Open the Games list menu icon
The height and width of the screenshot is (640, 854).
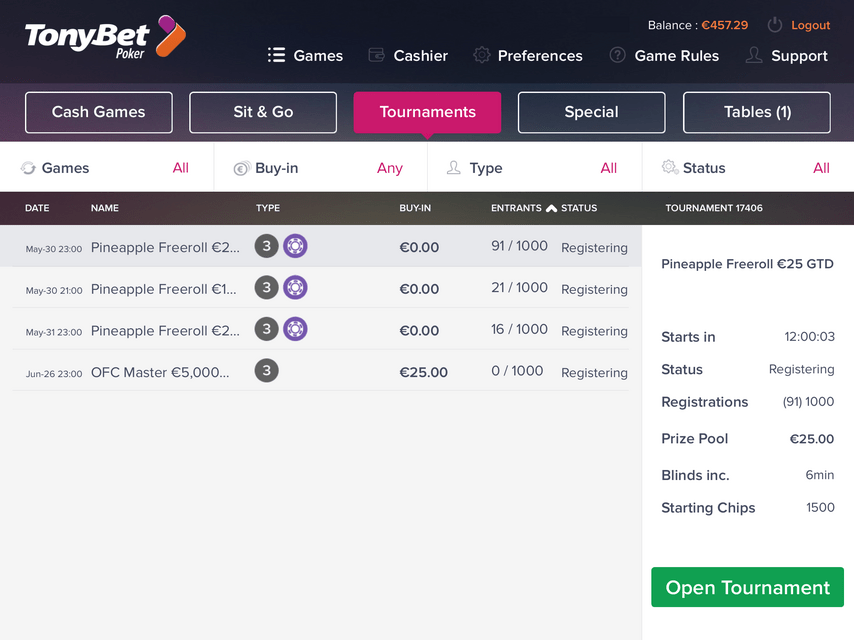click(276, 55)
